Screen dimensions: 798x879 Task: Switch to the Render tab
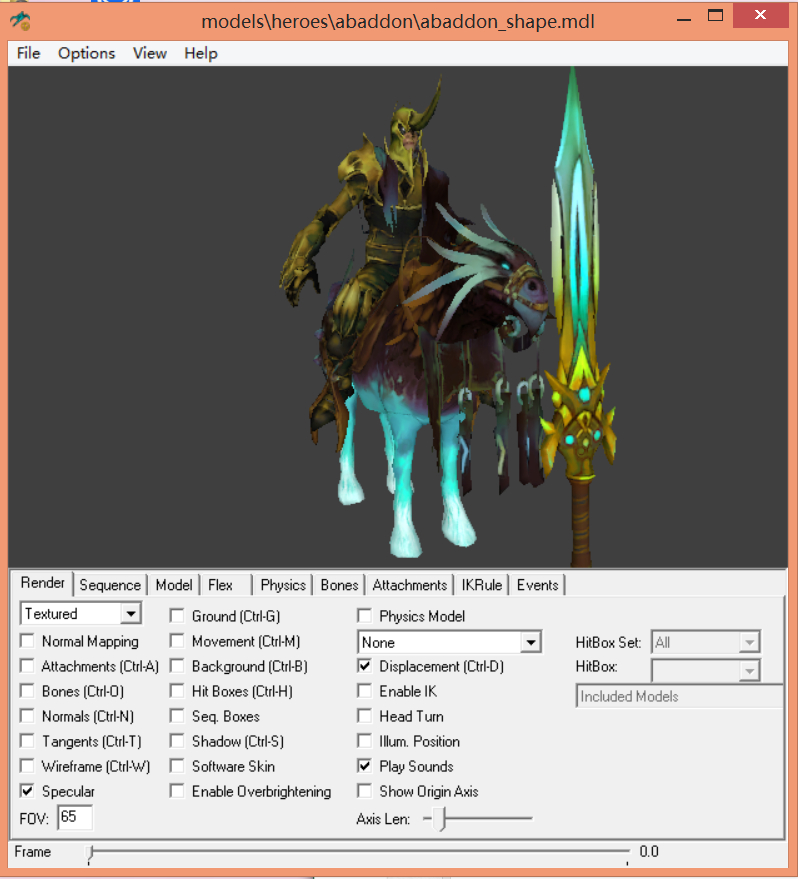coord(43,583)
